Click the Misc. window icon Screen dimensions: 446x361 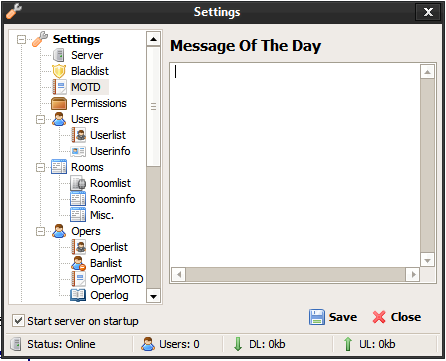pos(78,215)
